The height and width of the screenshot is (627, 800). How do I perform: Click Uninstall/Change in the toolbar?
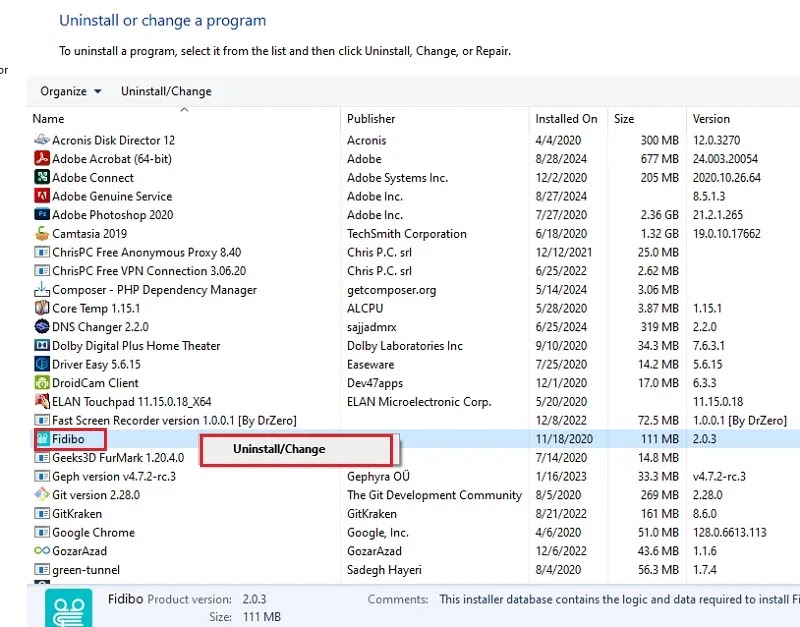pyautogui.click(x=166, y=91)
